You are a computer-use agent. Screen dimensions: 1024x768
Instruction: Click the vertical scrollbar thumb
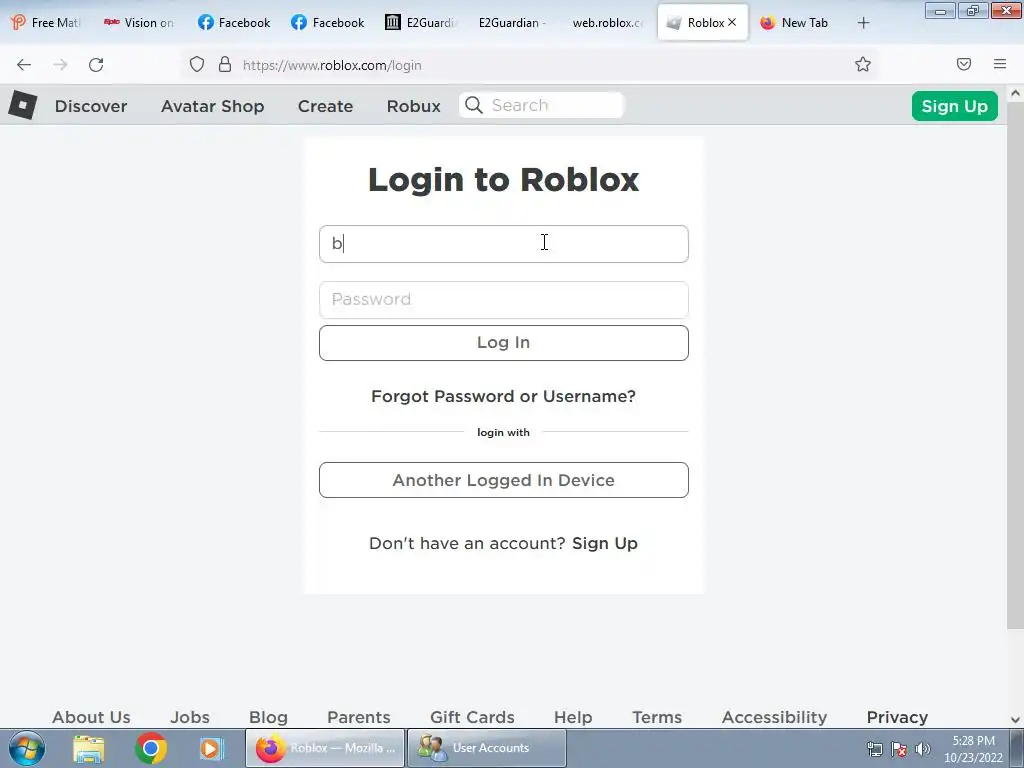click(1015, 366)
